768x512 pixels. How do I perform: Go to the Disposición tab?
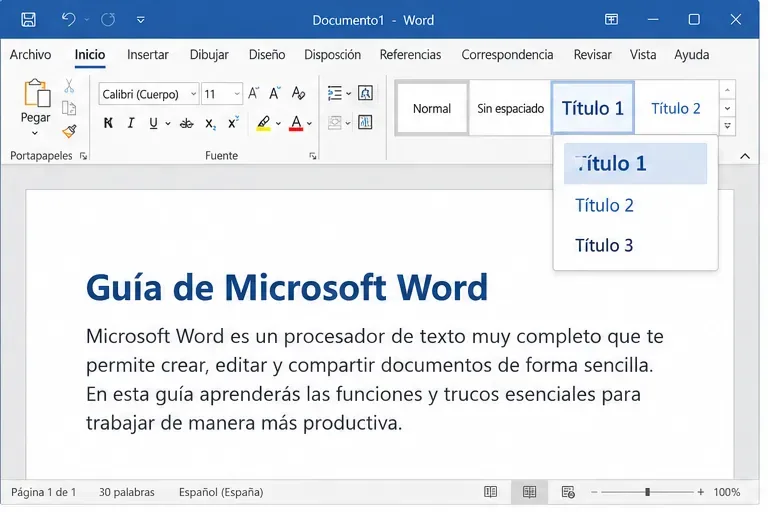point(333,54)
